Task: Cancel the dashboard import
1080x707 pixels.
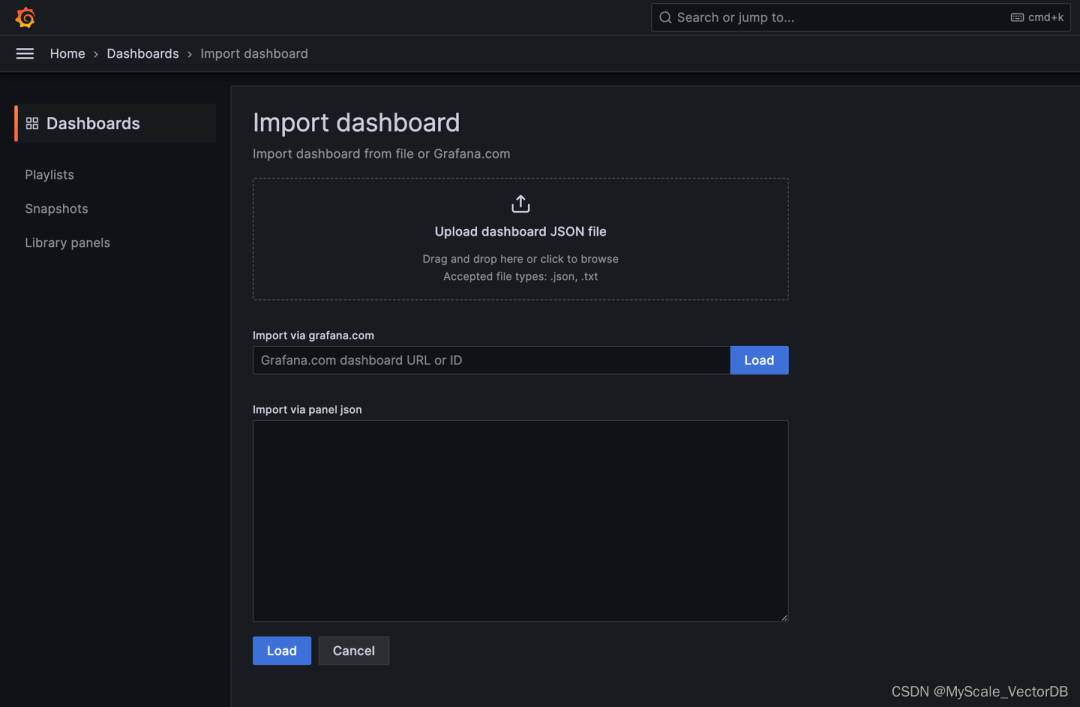Action: pyautogui.click(x=354, y=651)
